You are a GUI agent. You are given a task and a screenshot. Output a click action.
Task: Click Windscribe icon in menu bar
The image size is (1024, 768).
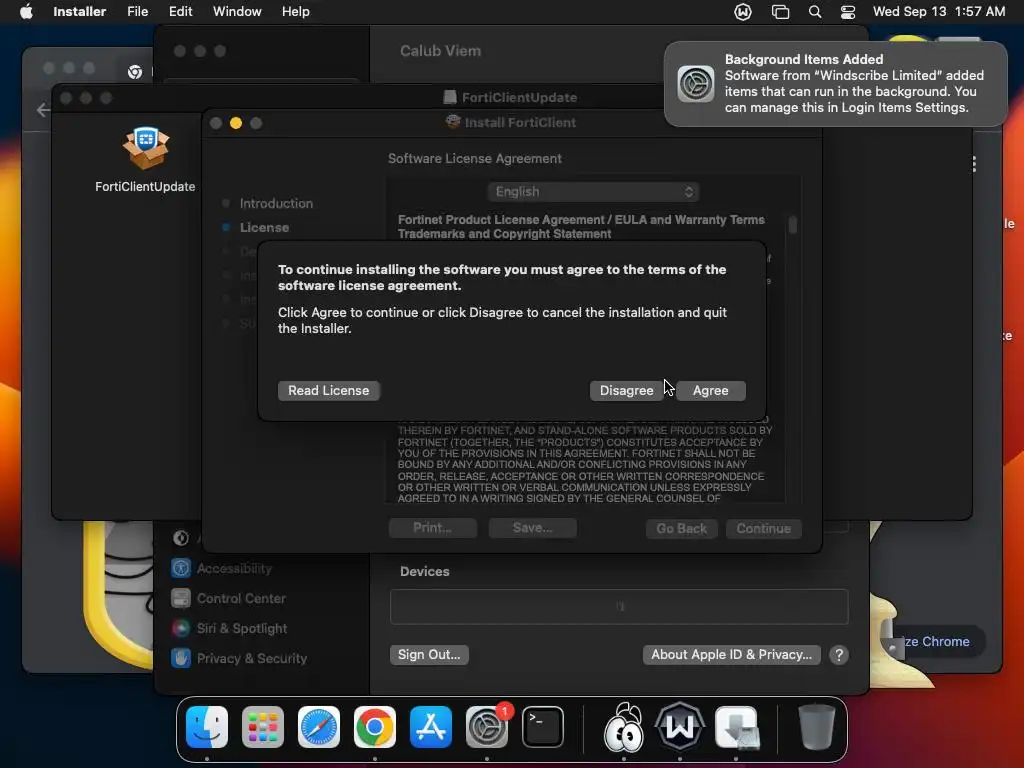point(743,12)
